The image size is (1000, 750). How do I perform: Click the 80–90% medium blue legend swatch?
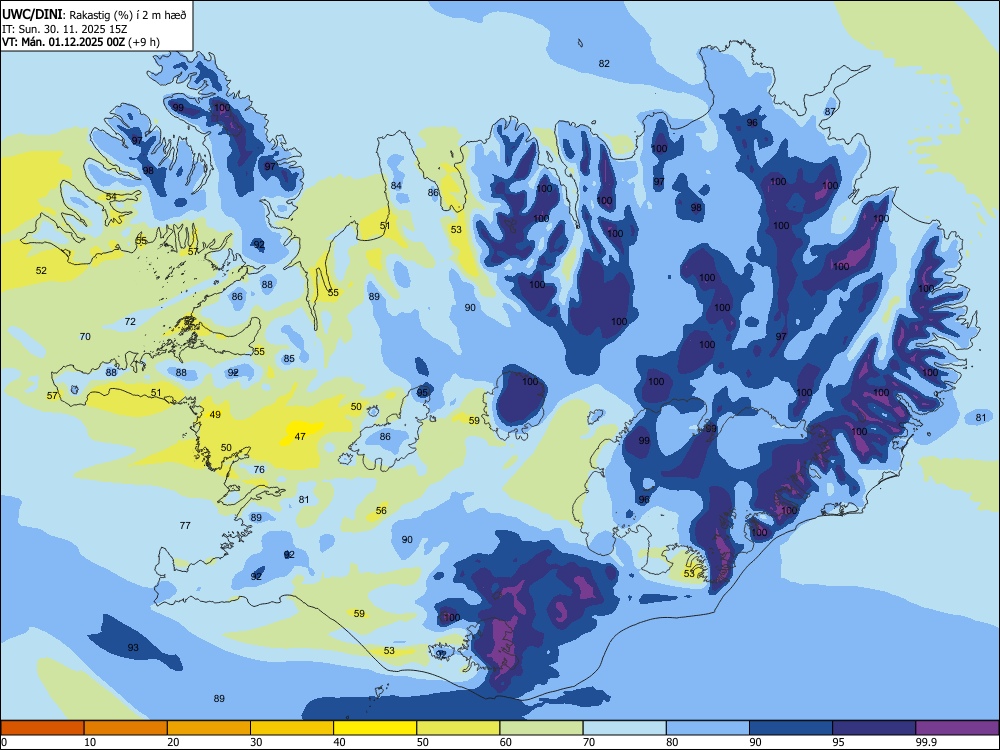pos(708,728)
